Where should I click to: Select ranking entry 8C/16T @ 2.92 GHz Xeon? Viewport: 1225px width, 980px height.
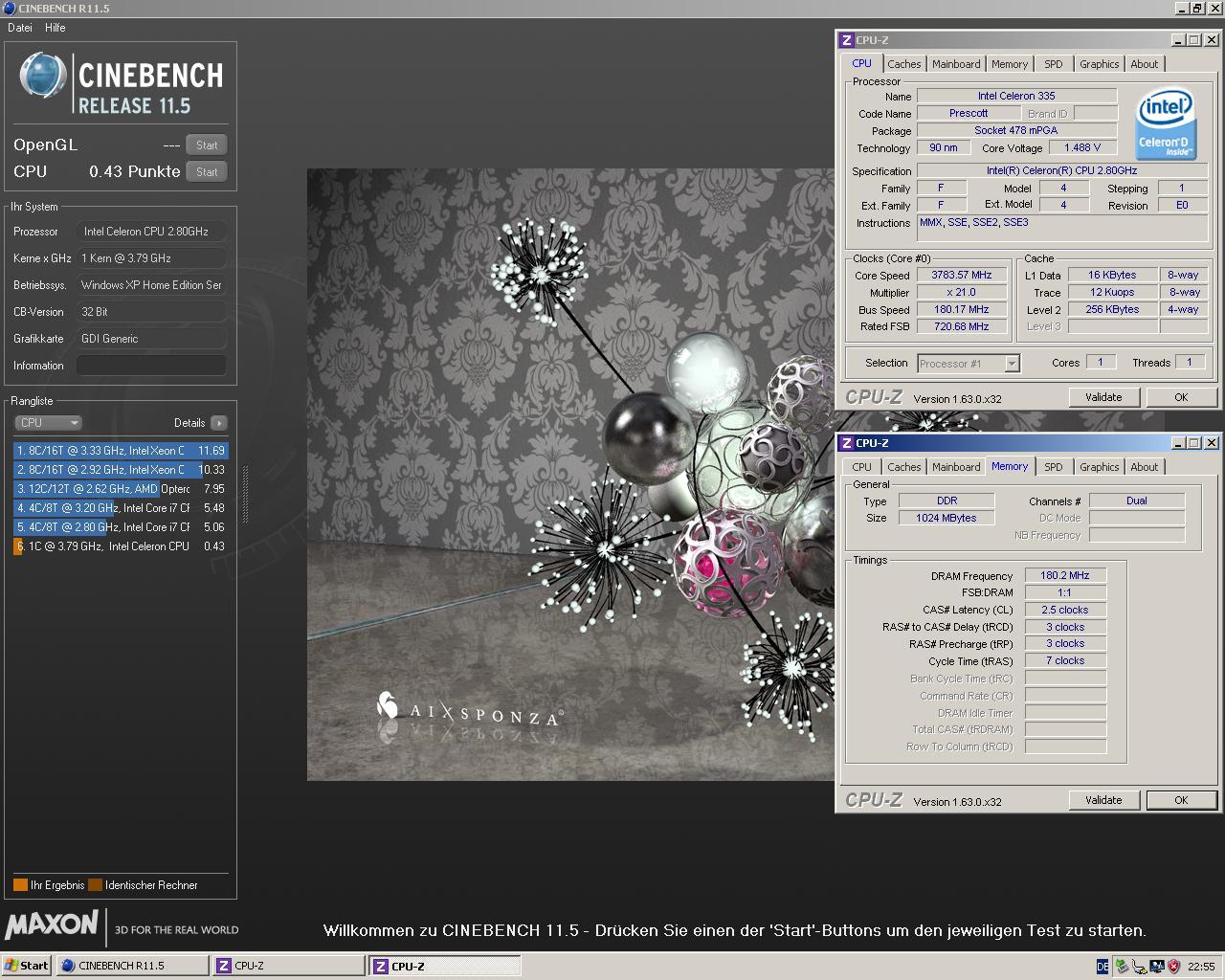click(x=121, y=470)
